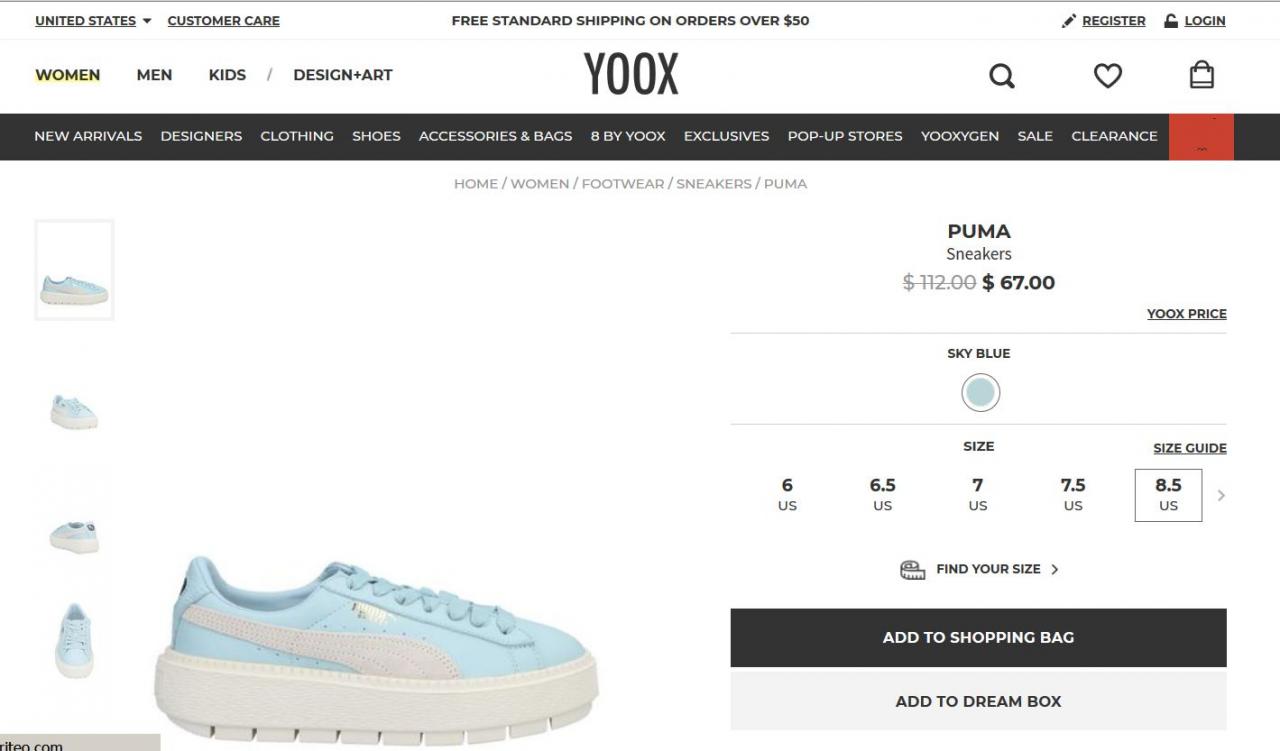Open the wishlist heart icon

[x=1108, y=76]
